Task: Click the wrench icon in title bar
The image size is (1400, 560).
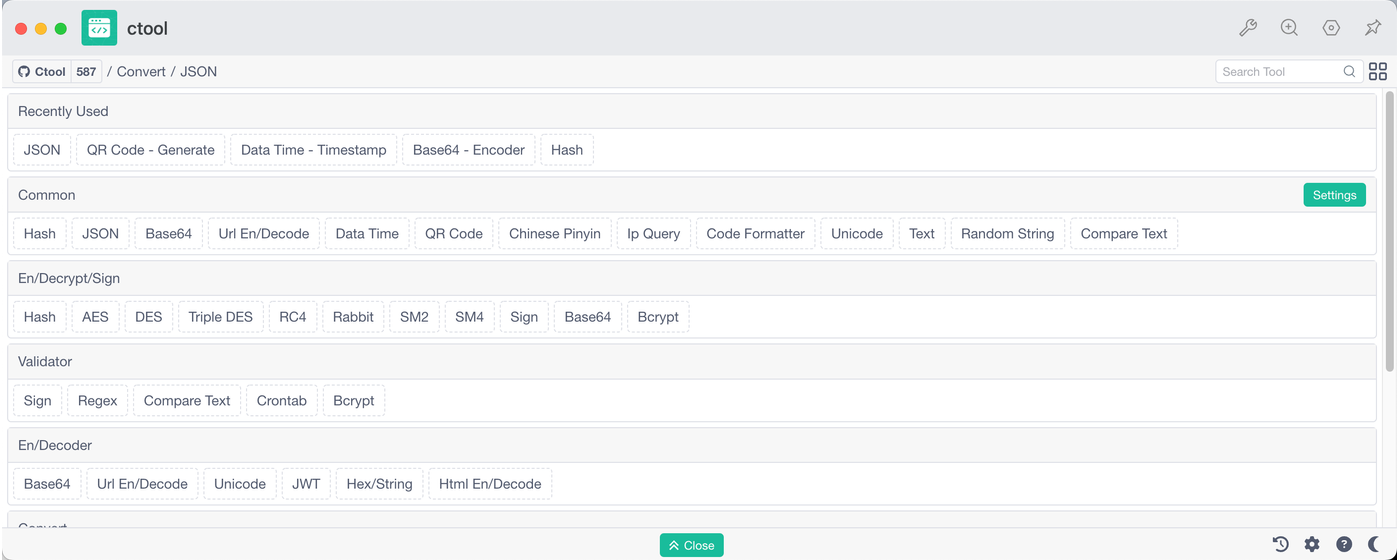Action: pyautogui.click(x=1248, y=28)
